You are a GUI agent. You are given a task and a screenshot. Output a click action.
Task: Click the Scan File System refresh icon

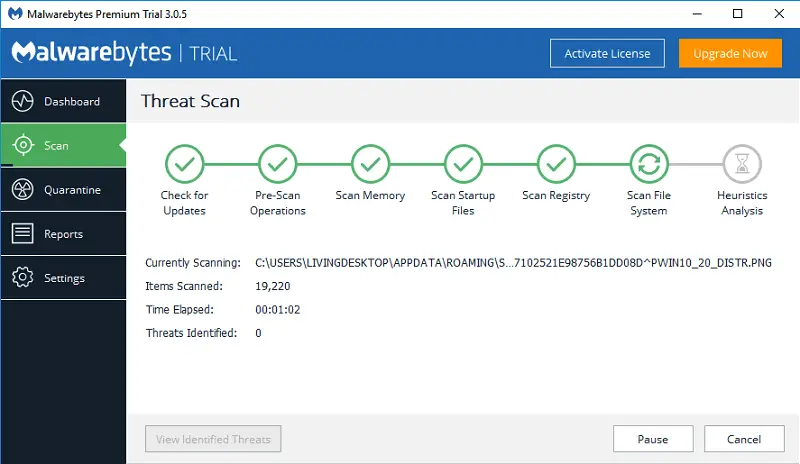(649, 164)
